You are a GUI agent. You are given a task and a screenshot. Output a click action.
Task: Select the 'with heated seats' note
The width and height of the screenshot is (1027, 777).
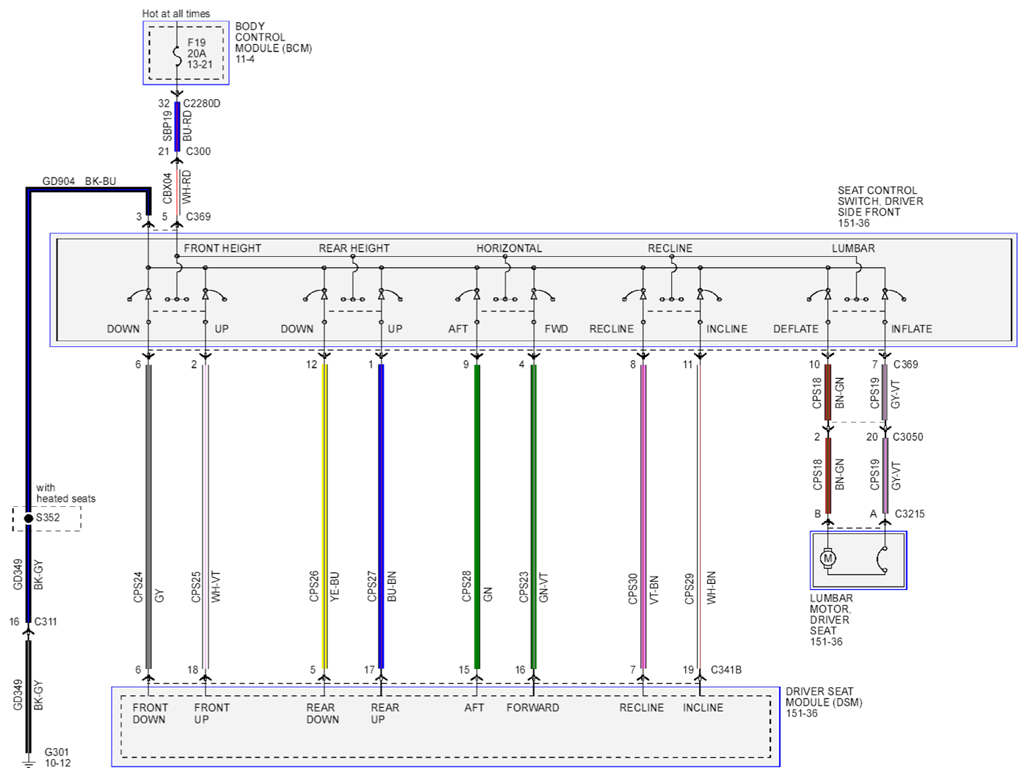click(x=65, y=493)
